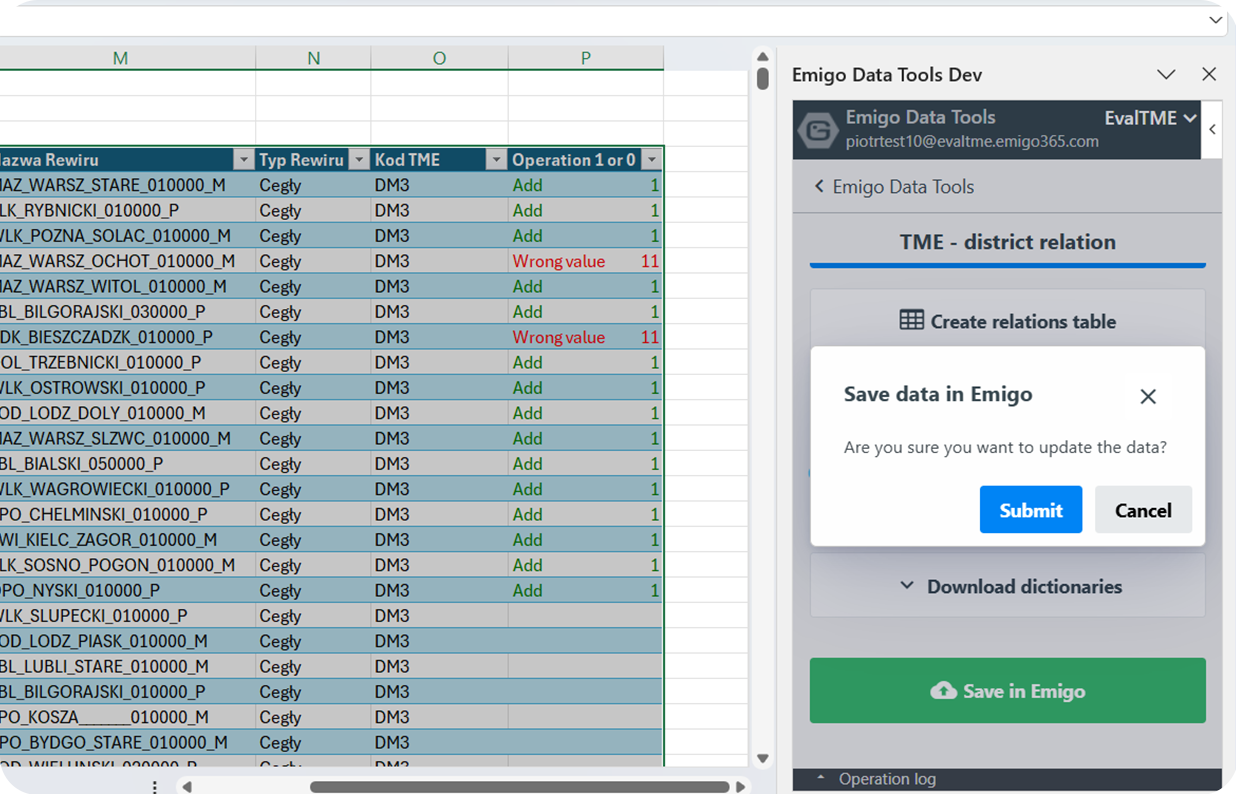The image size is (1236, 794).
Task: Close the Emigo Data Tools Dev pane
Action: point(1209,75)
